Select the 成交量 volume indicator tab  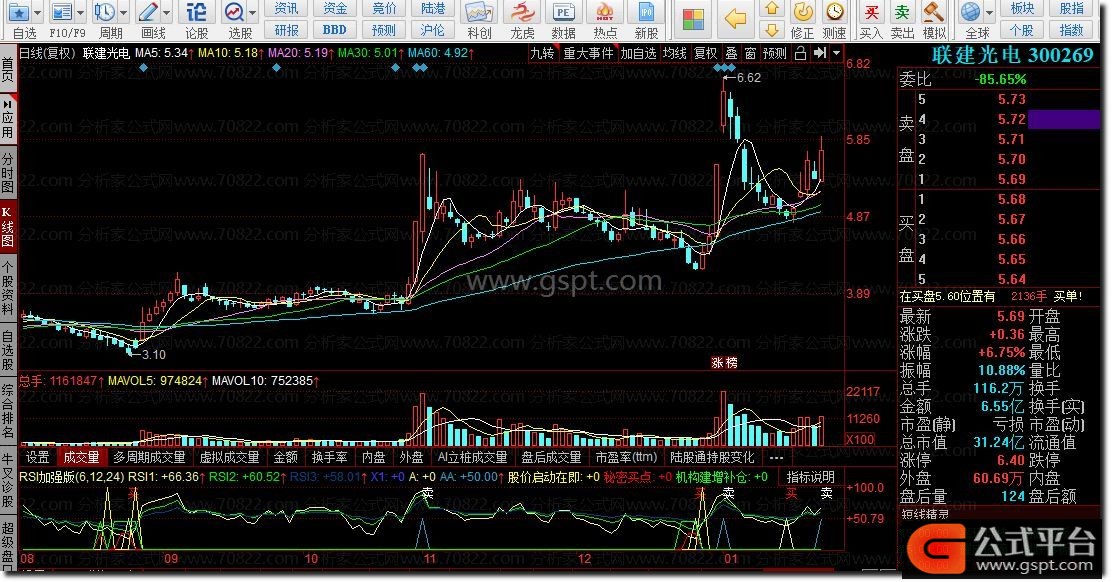coord(81,458)
